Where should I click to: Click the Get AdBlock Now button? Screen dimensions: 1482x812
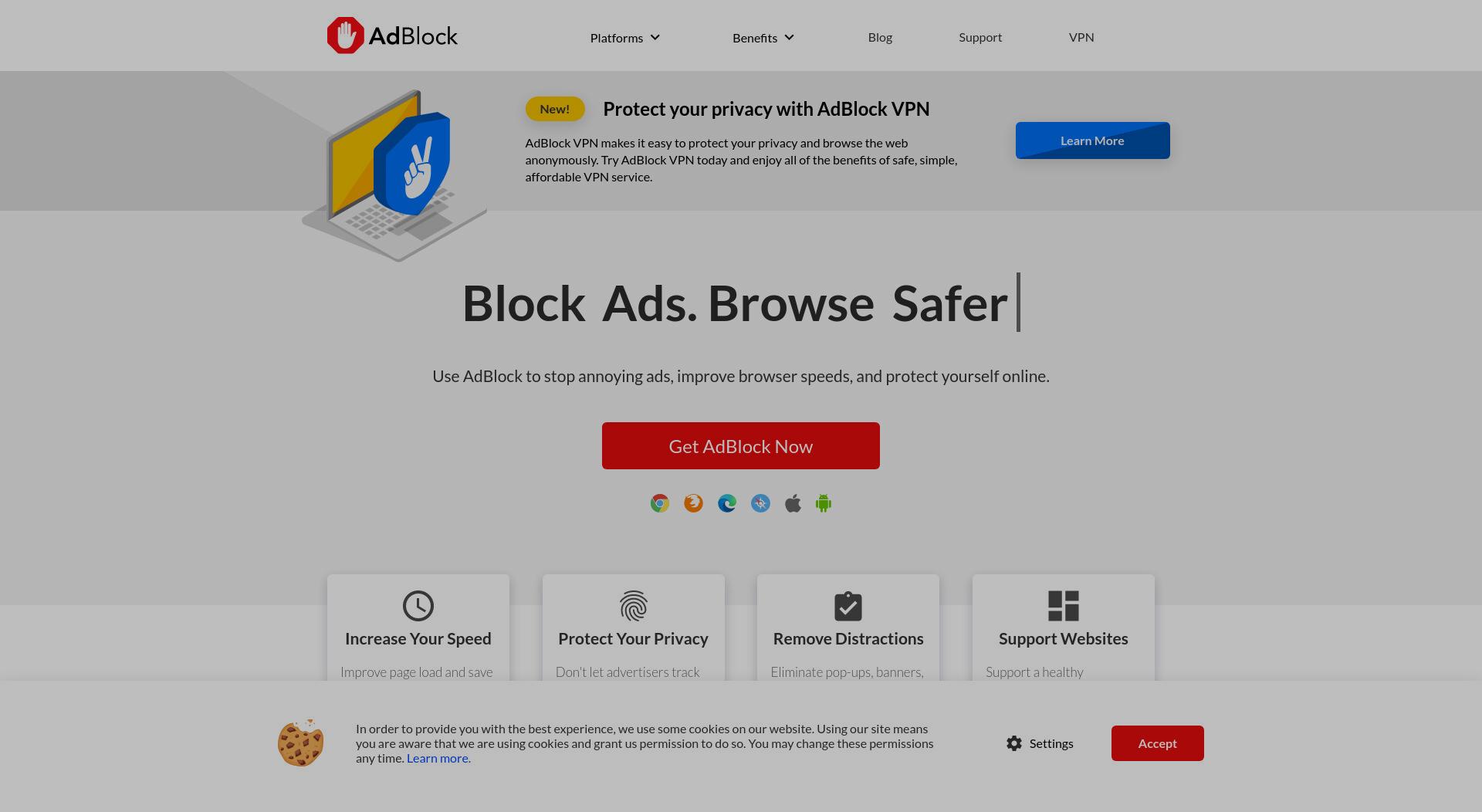[741, 445]
